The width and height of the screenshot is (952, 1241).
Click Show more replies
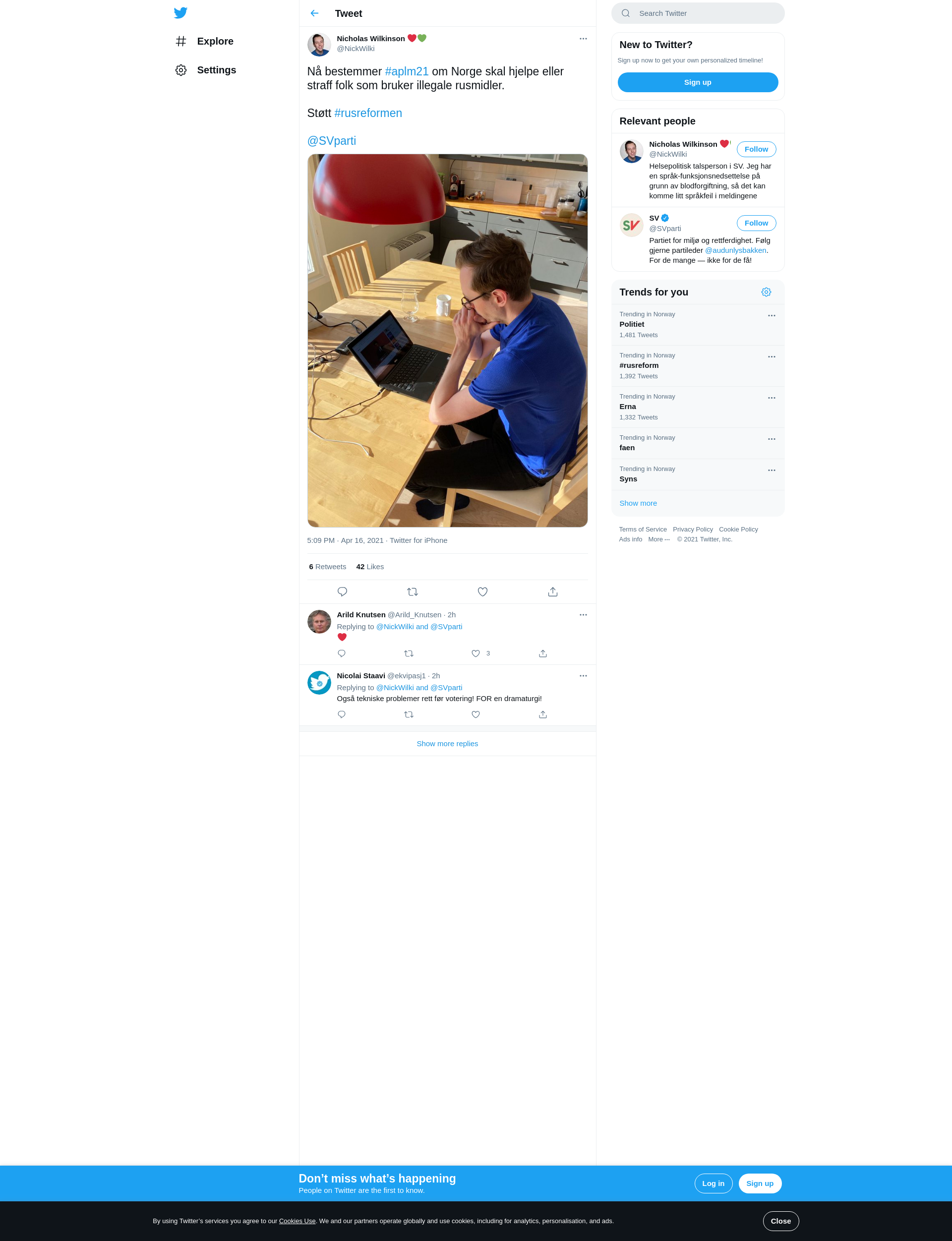447,744
